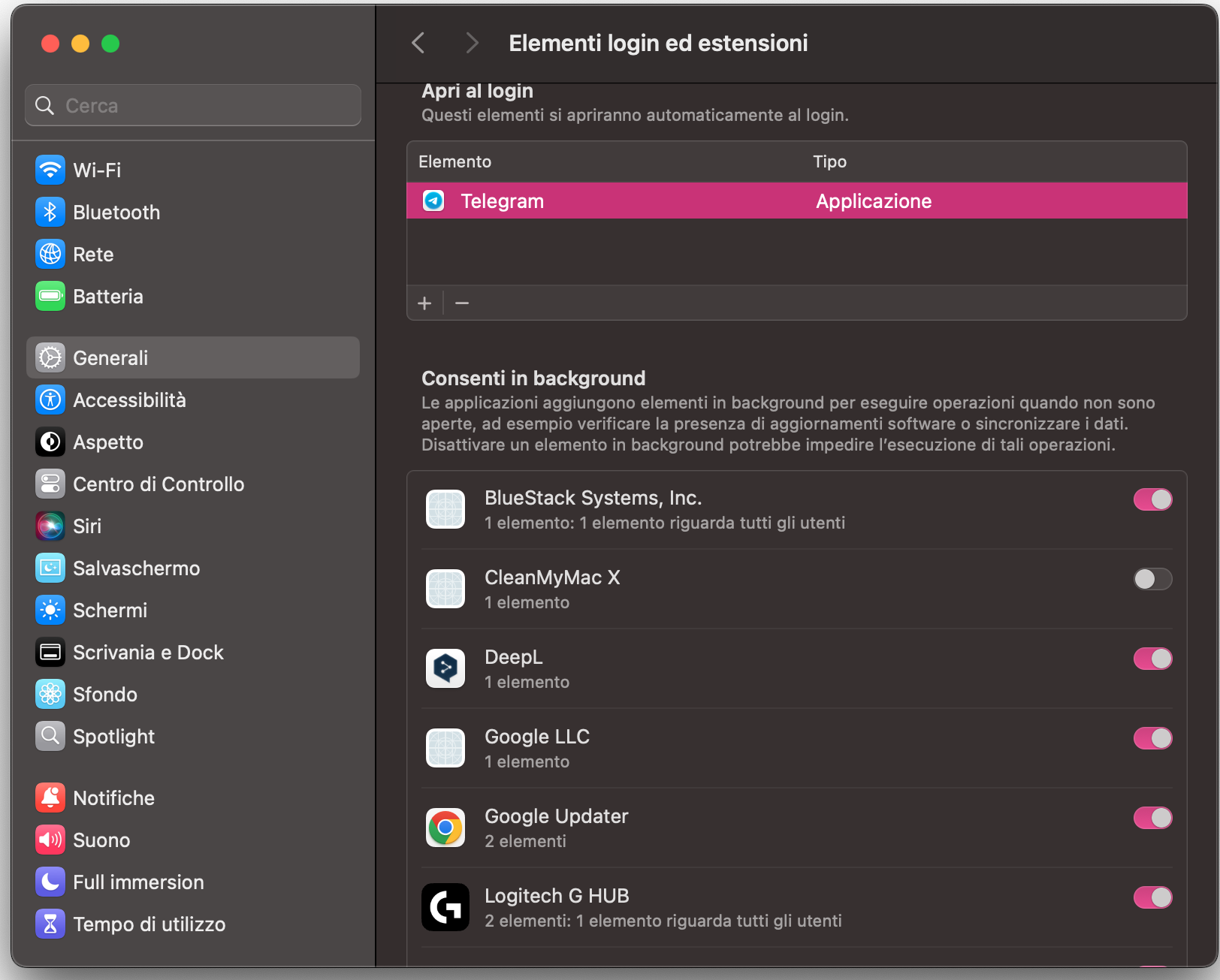This screenshot has height=980, width=1220.
Task: Remove Telegram using the minus button
Action: (461, 303)
